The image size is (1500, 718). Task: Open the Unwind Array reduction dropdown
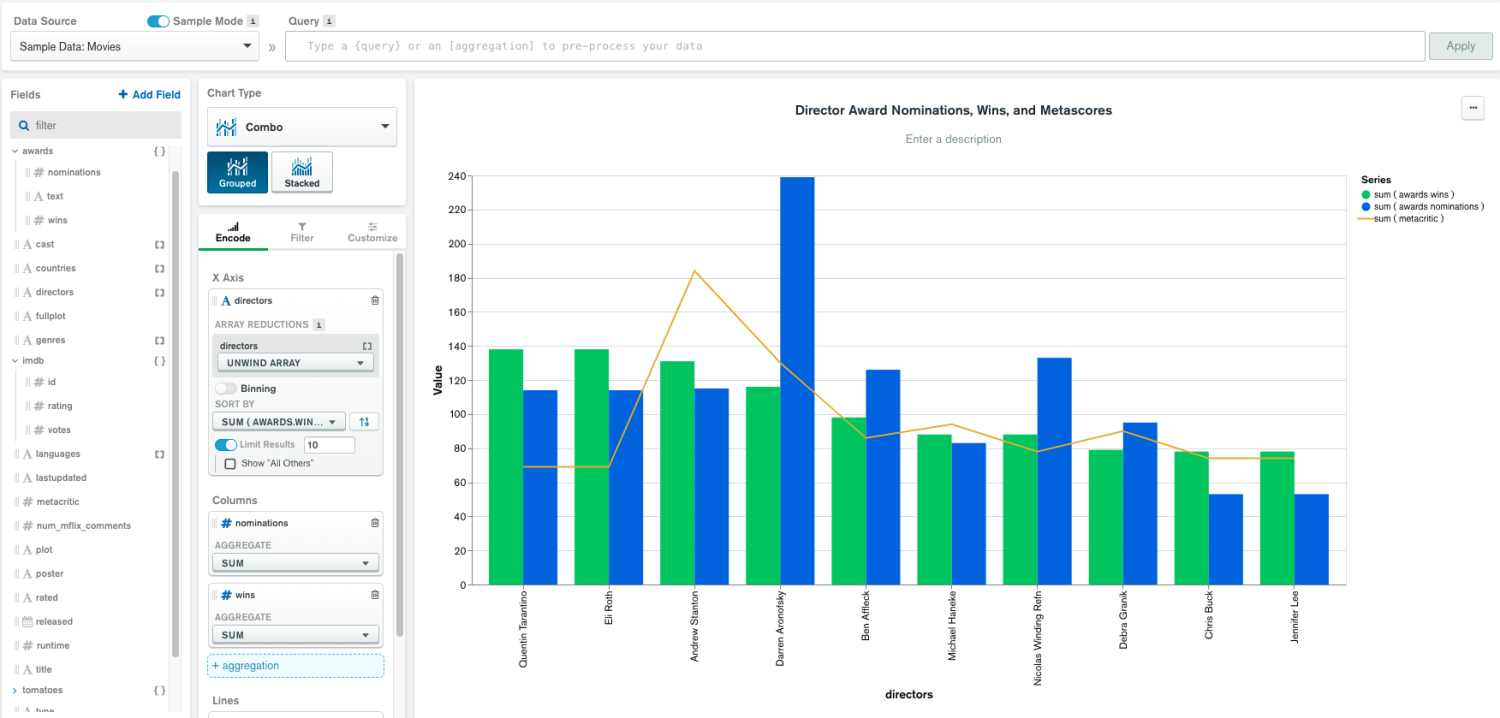[x=296, y=363]
